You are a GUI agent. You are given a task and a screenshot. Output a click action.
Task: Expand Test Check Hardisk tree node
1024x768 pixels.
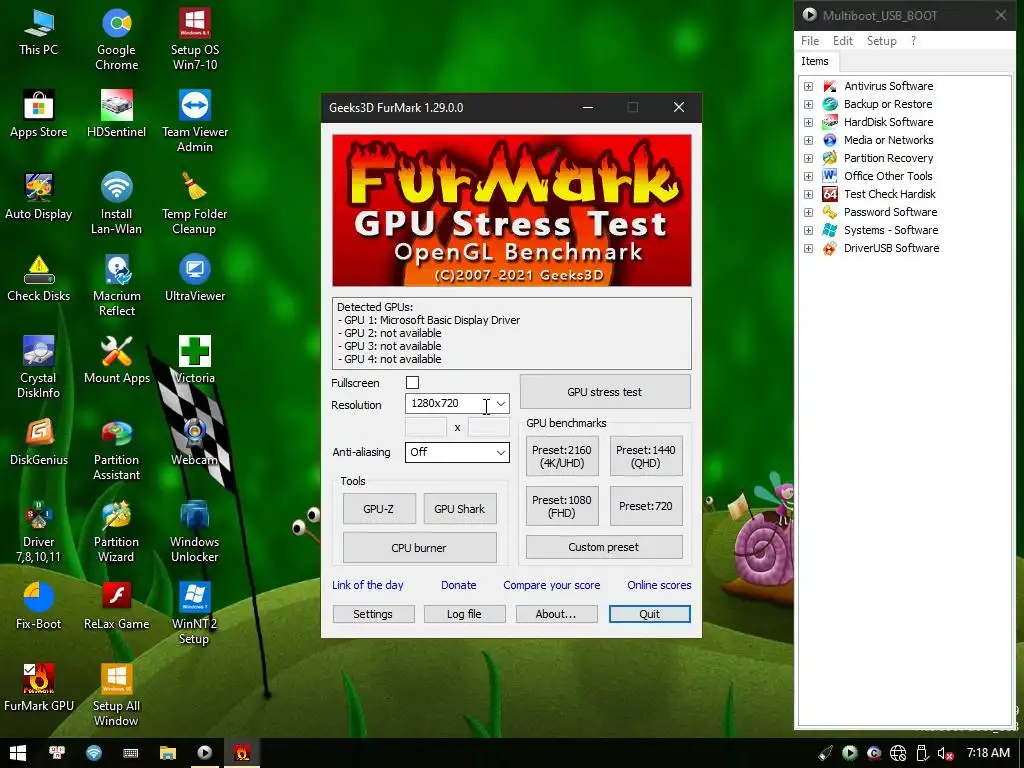tap(808, 194)
